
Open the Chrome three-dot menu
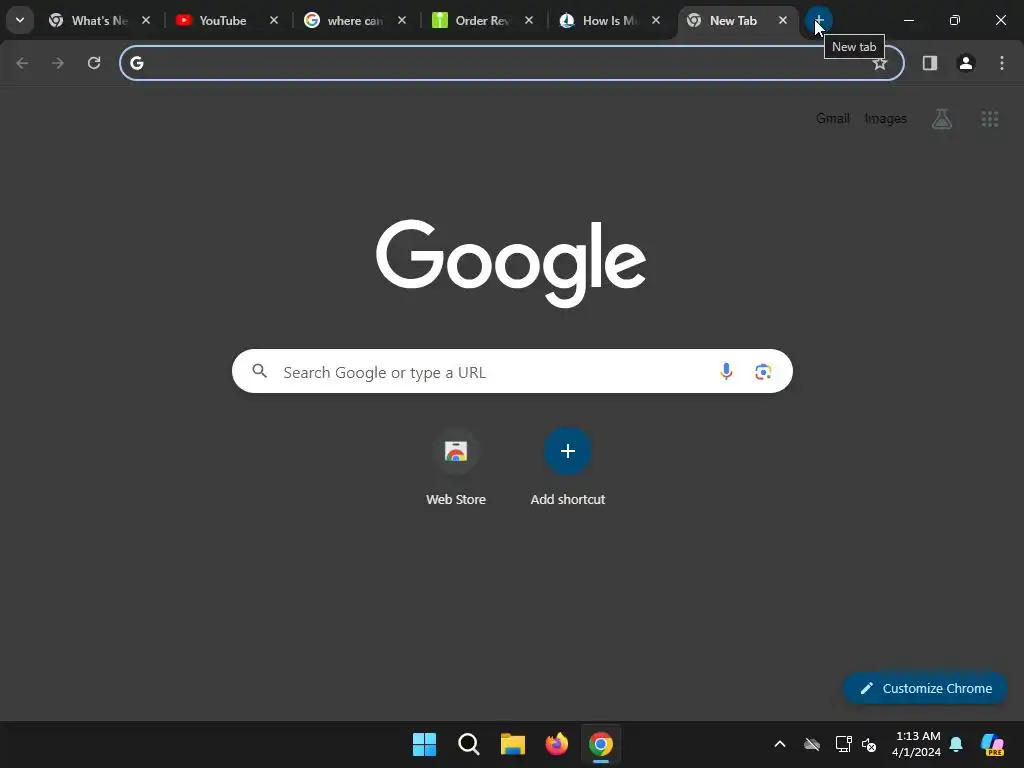pyautogui.click(x=1002, y=63)
